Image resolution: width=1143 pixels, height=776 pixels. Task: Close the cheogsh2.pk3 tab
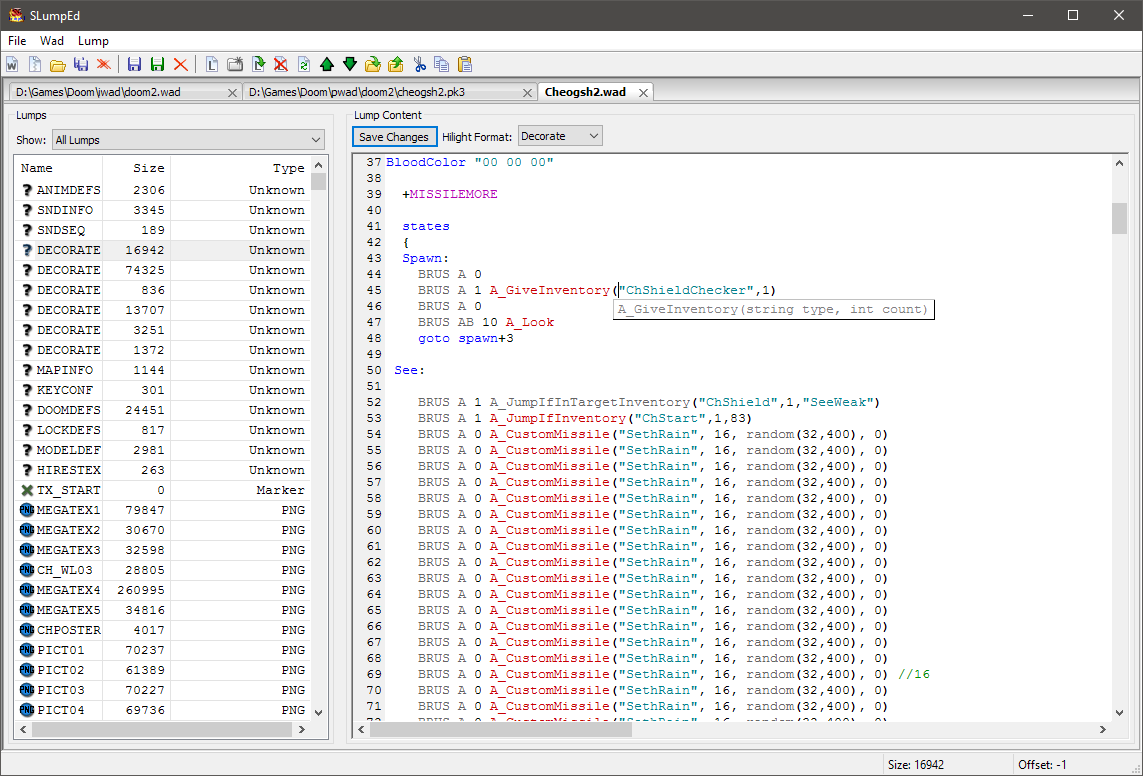[x=528, y=93]
